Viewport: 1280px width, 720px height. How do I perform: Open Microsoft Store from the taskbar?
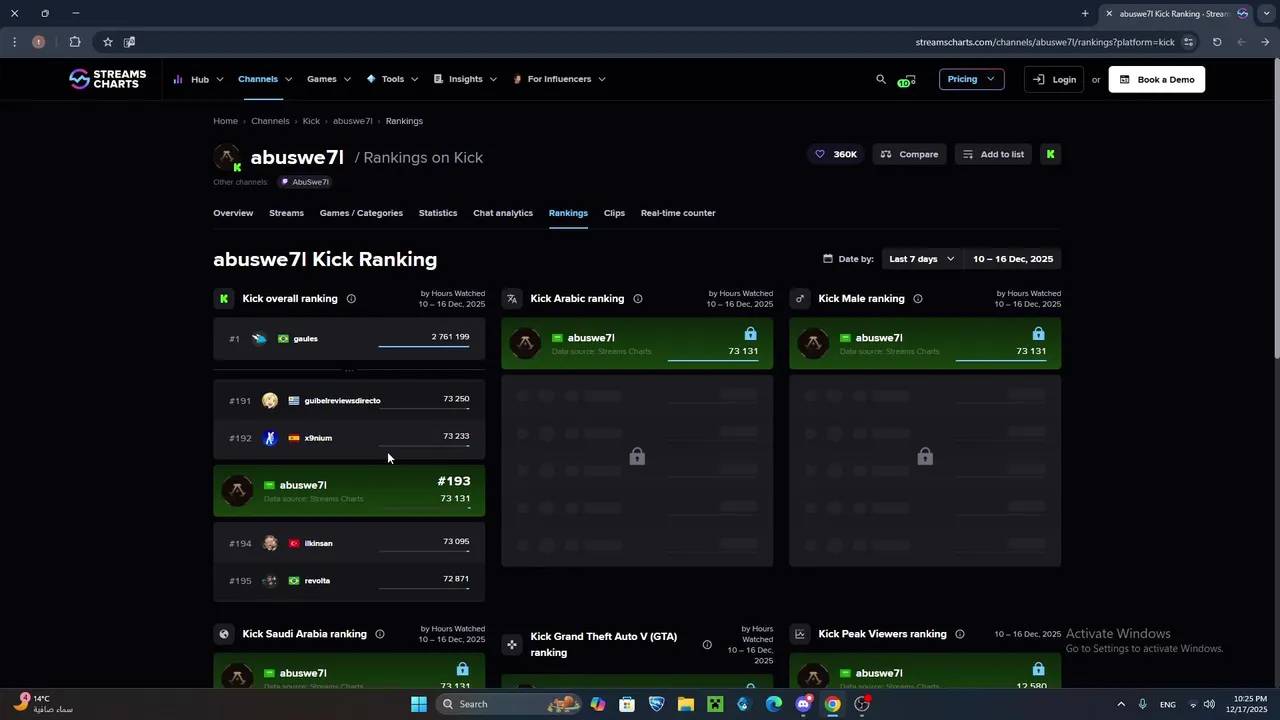[627, 704]
